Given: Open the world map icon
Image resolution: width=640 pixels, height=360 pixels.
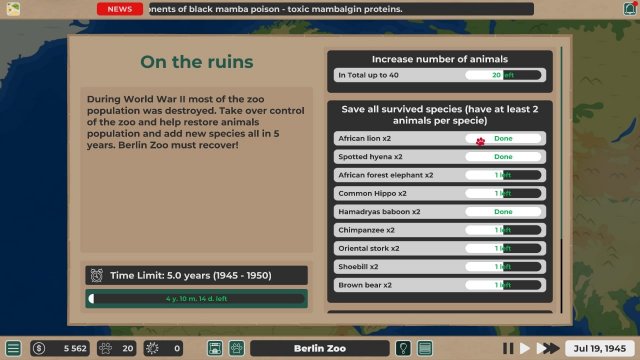Looking at the screenshot, I should (13, 9).
